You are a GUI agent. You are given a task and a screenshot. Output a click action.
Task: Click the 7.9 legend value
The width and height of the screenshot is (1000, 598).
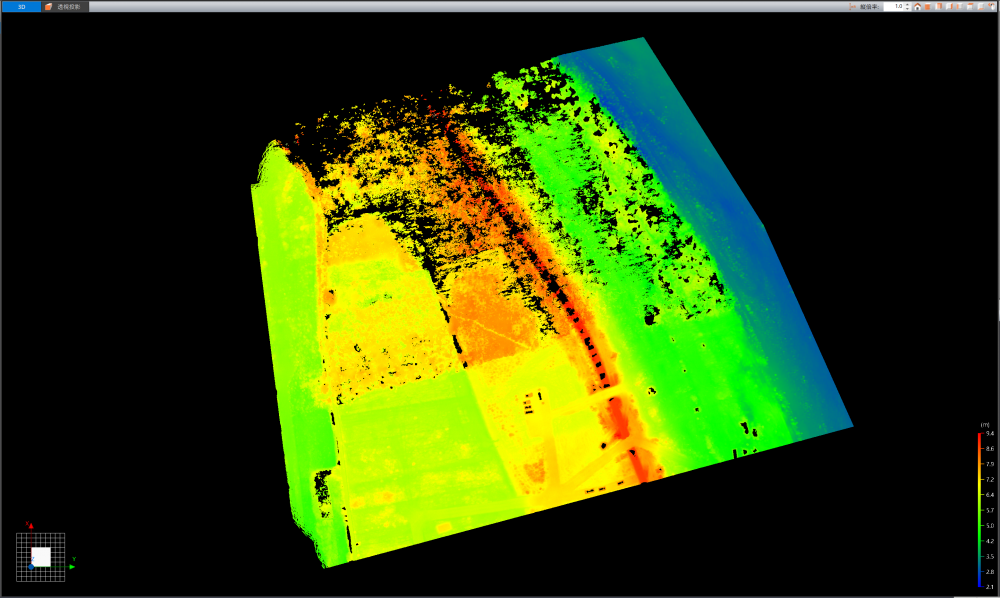[990, 464]
